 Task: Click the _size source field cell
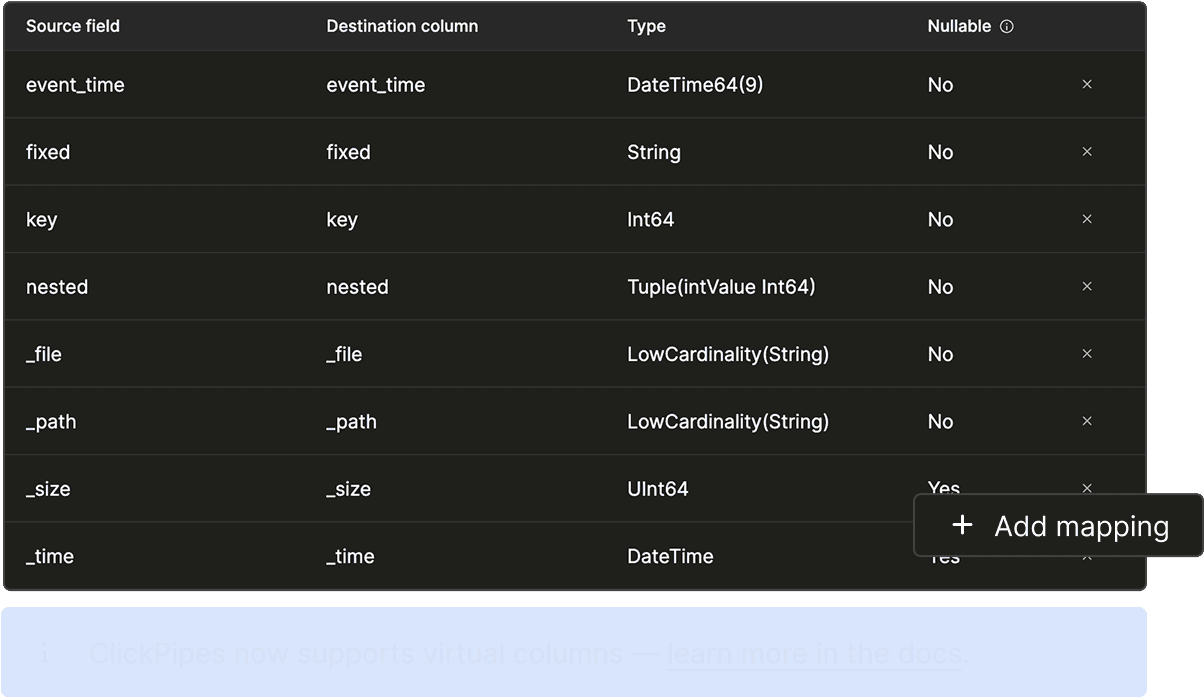click(48, 489)
